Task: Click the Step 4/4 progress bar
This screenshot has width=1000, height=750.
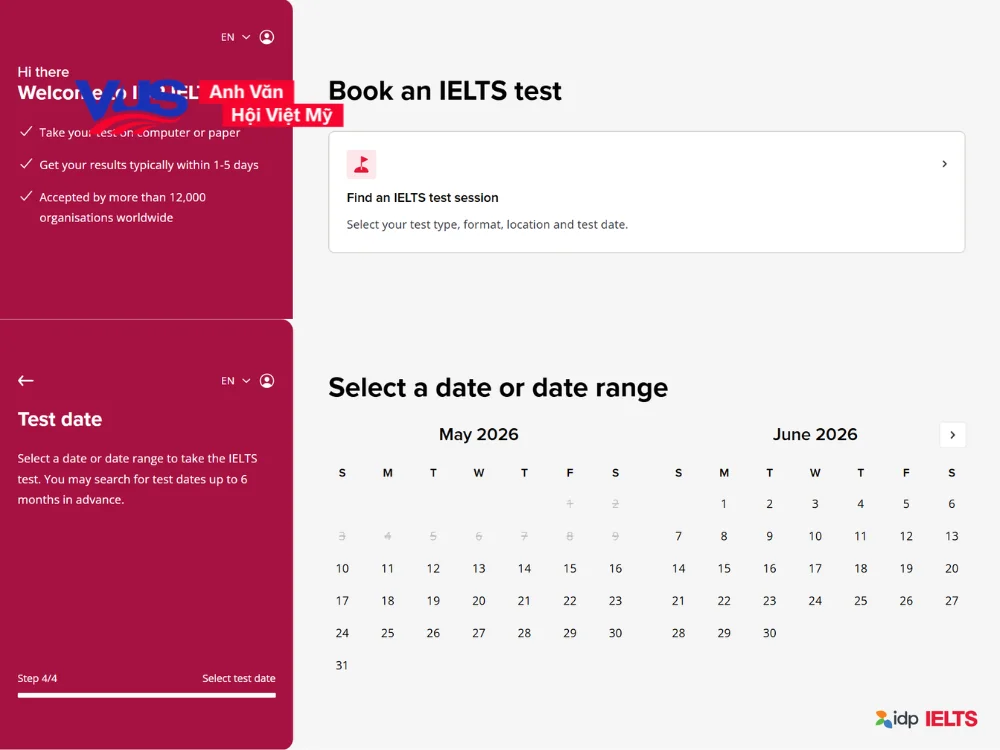Action: 147,695
